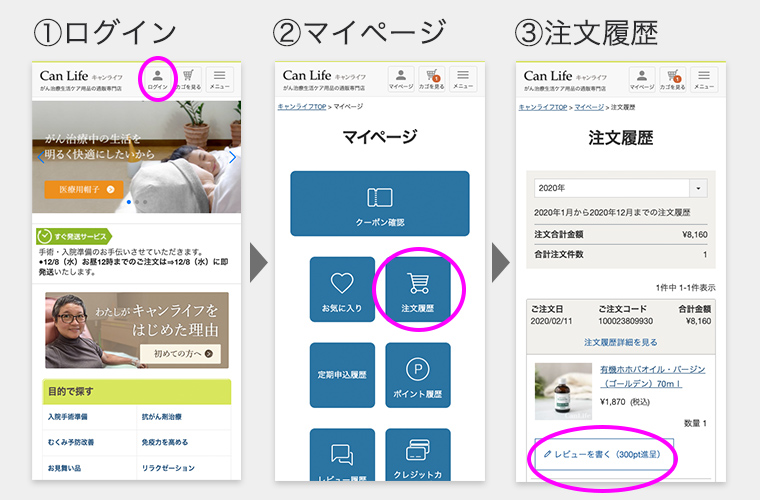
Task: Open product link 有機ホホバオイル・バージン
Action: [x=652, y=376]
